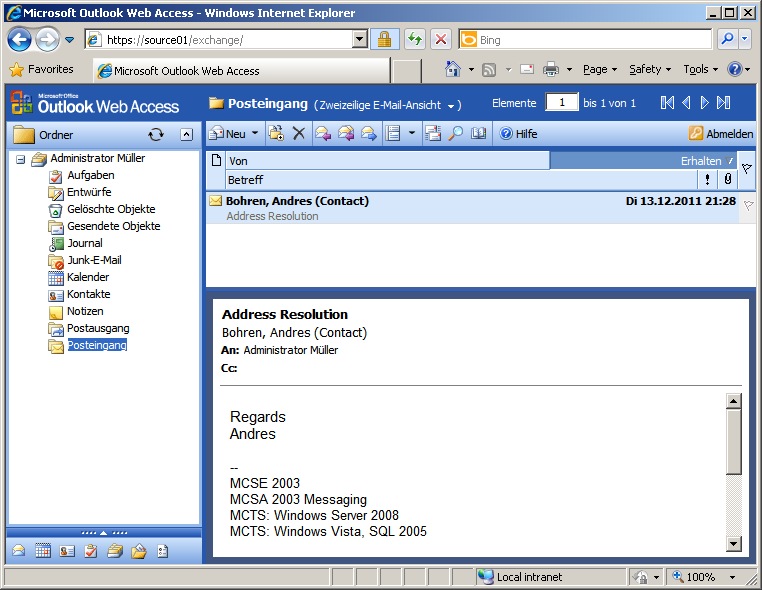The image size is (762, 590).
Task: Open the IE Page menu
Action: 600,69
